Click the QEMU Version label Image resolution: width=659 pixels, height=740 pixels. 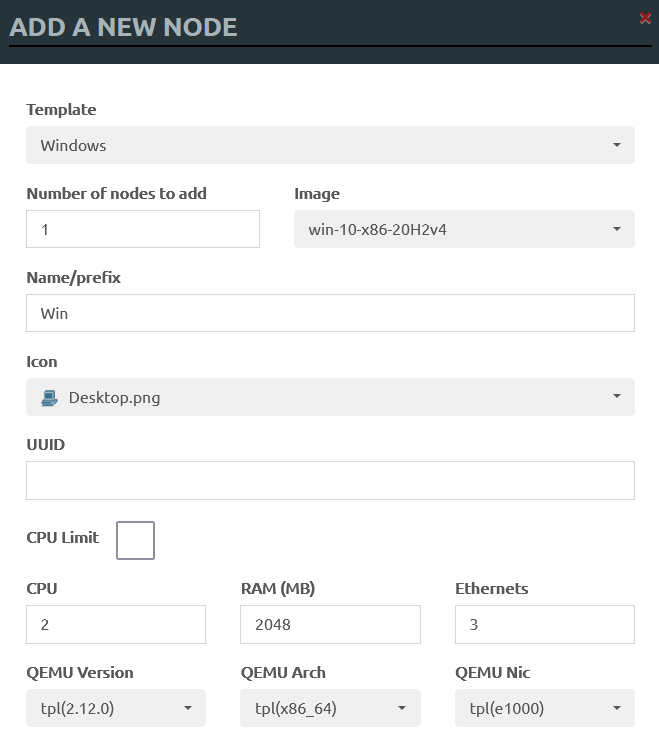tap(80, 673)
